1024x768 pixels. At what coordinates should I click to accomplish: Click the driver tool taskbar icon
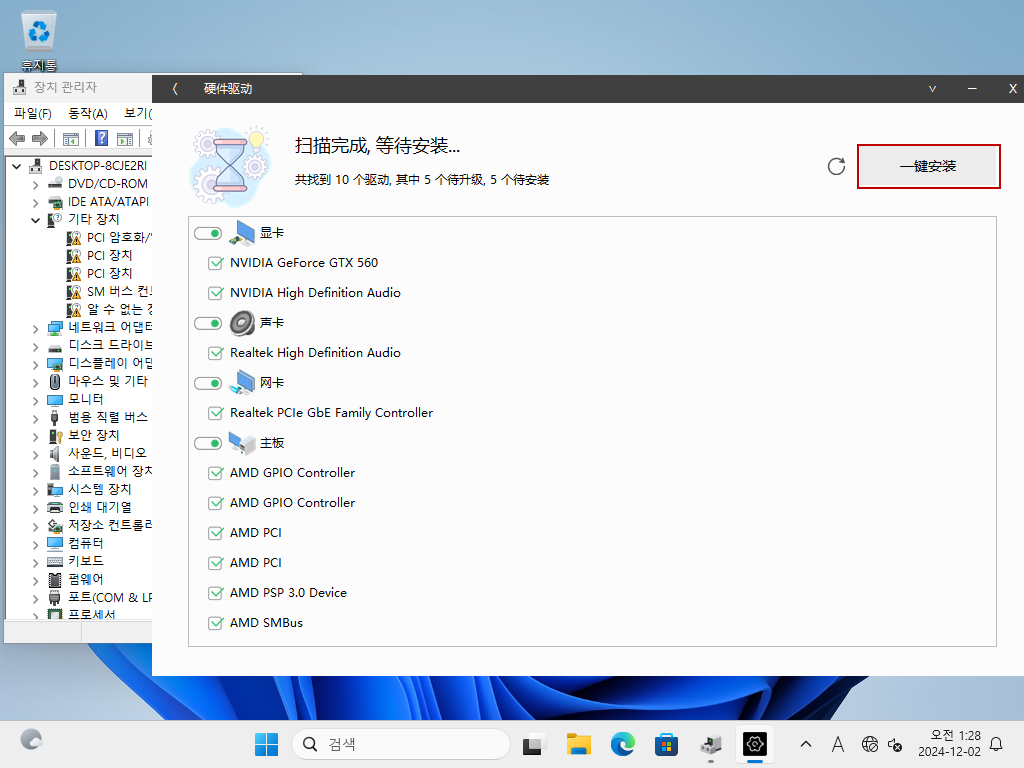pyautogui.click(x=755, y=744)
